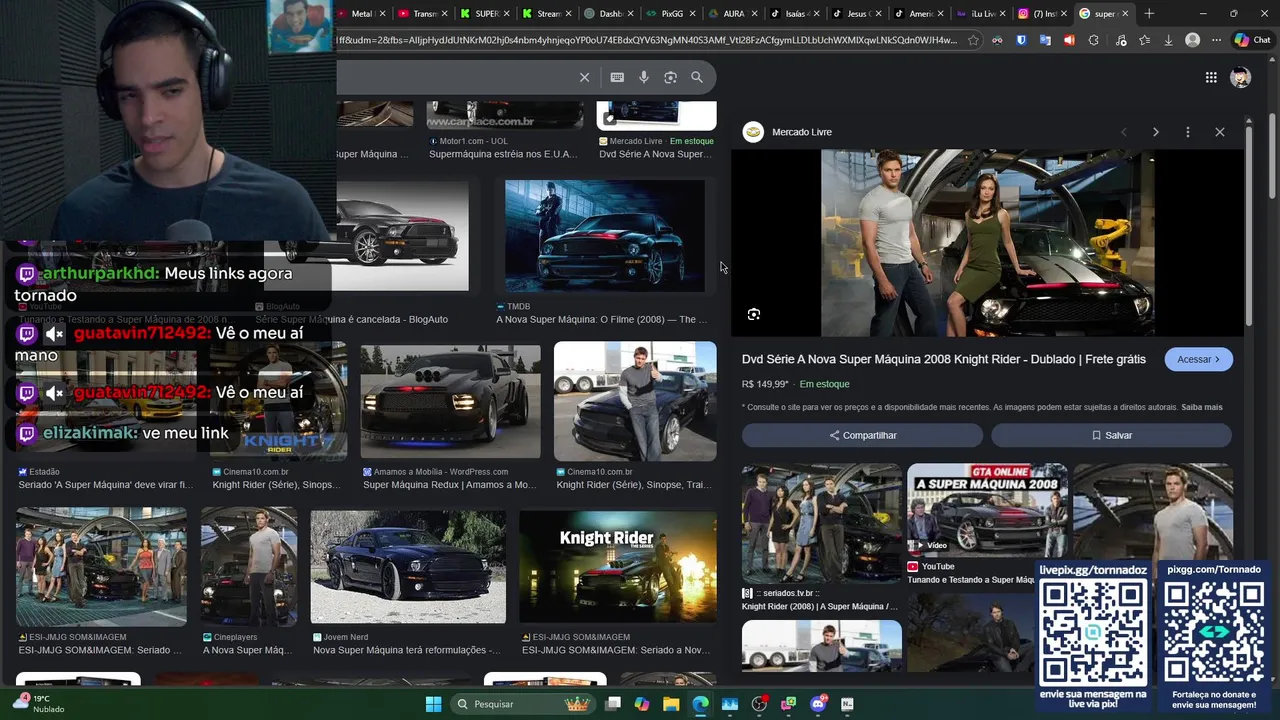Switch to the Instagram tab
Image resolution: width=1280 pixels, height=720 pixels.
click(1040, 14)
